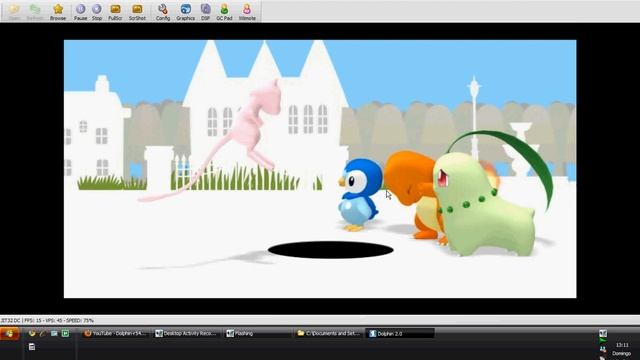640x360 pixels.
Task: Click the green quick launch icon
Action: 65,333
